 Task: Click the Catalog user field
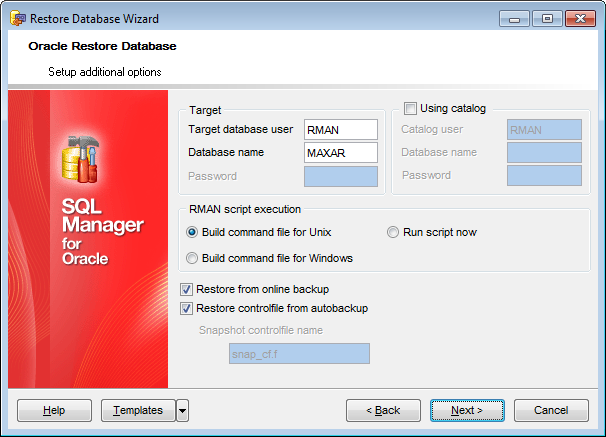(x=544, y=129)
